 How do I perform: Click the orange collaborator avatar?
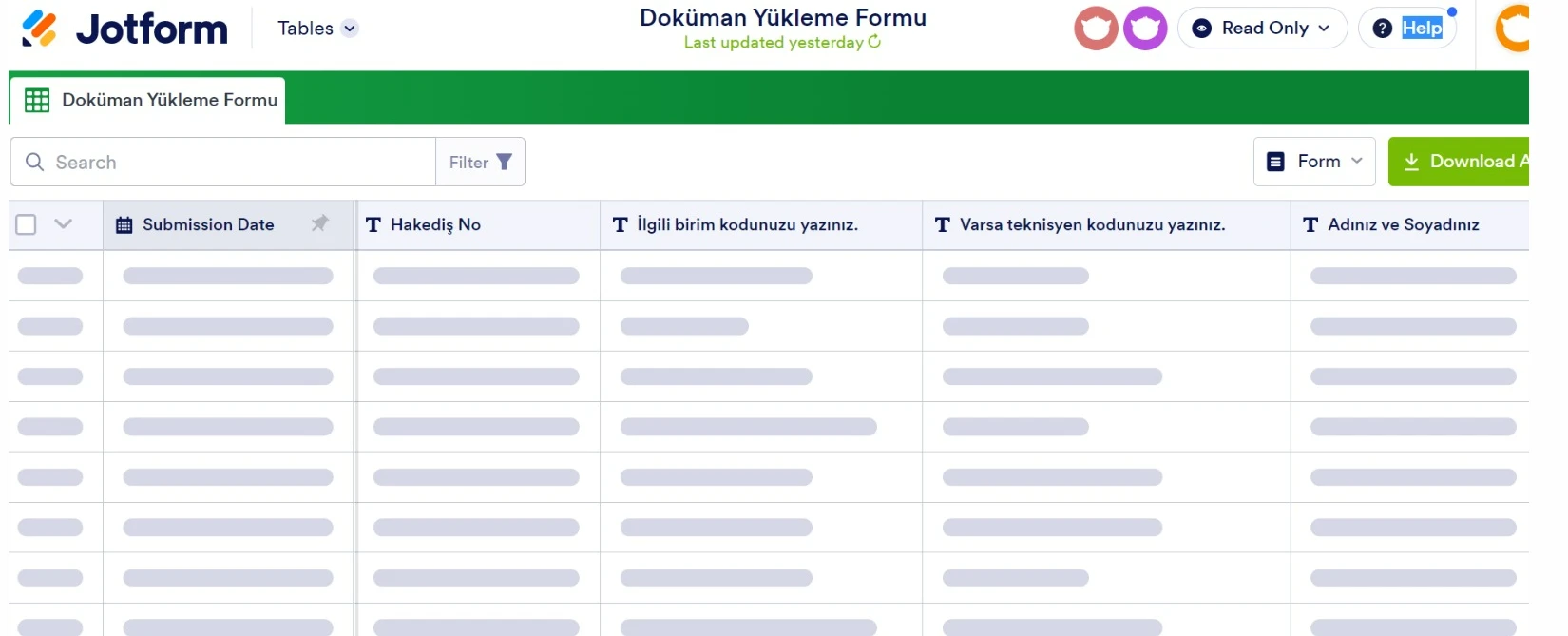[x=1096, y=29]
